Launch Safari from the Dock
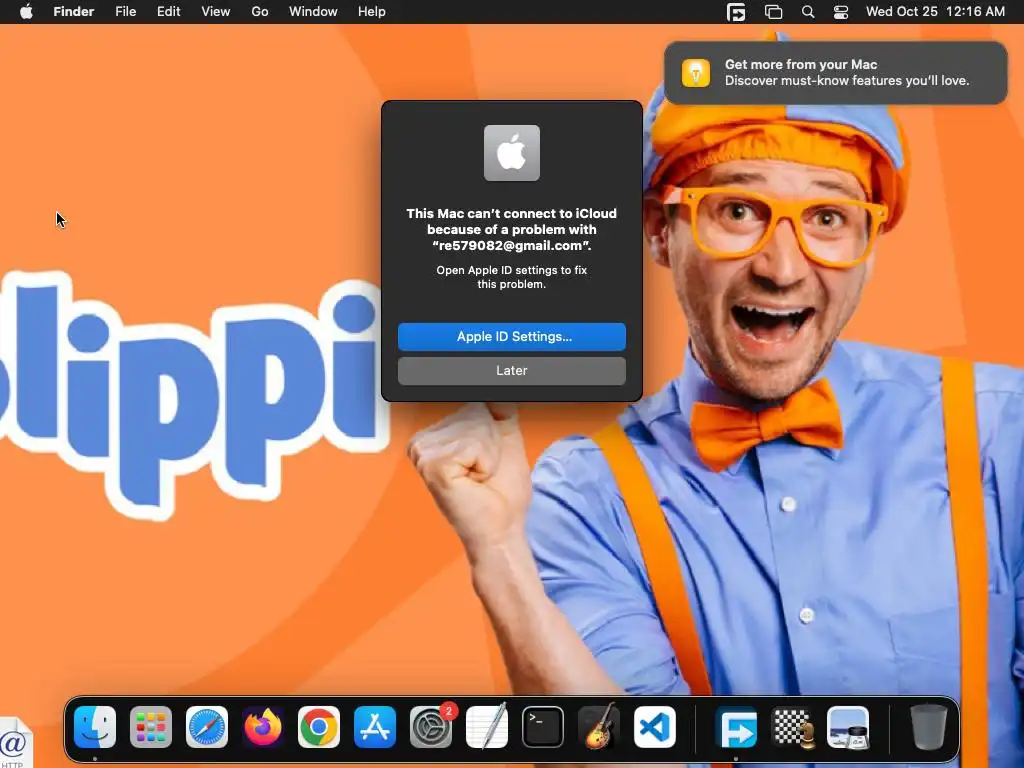The image size is (1024, 768). (207, 726)
